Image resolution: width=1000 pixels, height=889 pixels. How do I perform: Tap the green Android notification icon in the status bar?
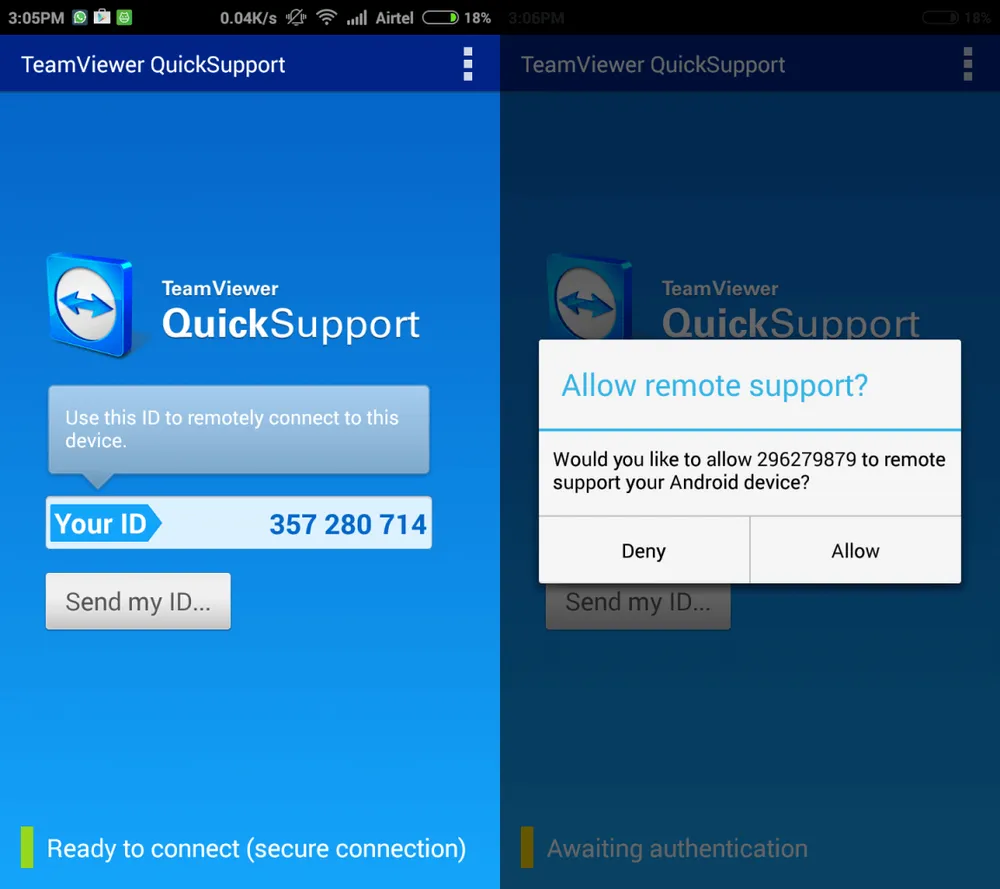click(x=124, y=17)
